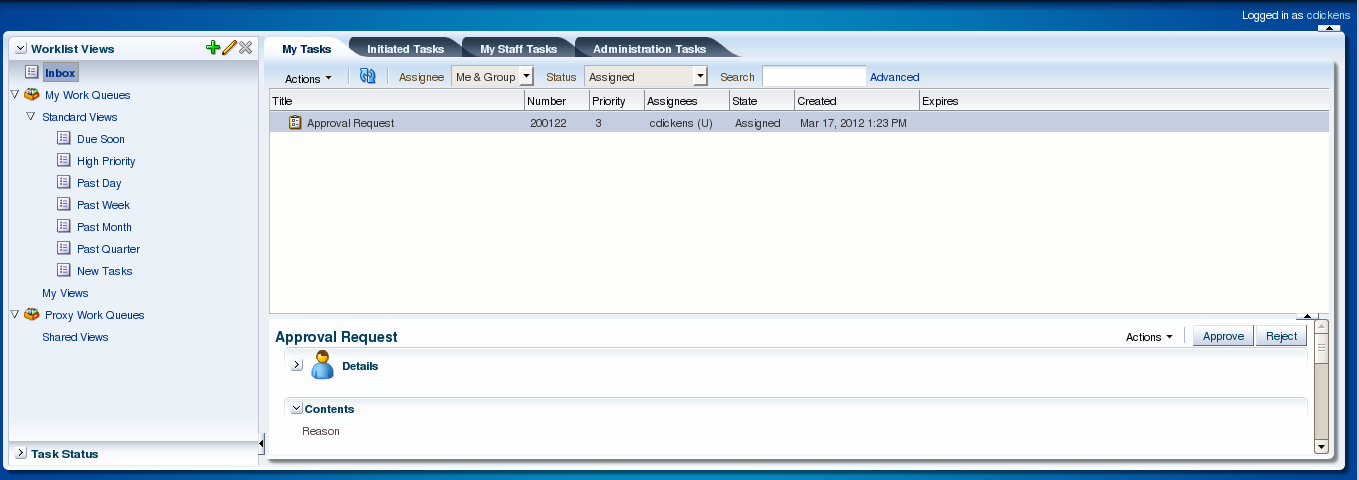The height and width of the screenshot is (480, 1359).
Task: Open the Assignee dropdown showing Me & Group
Action: [x=527, y=76]
